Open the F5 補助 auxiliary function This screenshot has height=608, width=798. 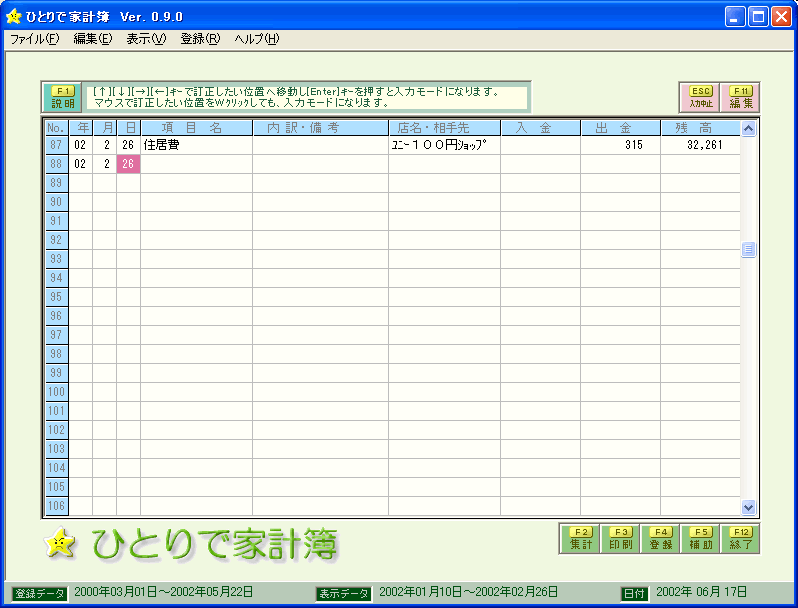click(x=701, y=539)
